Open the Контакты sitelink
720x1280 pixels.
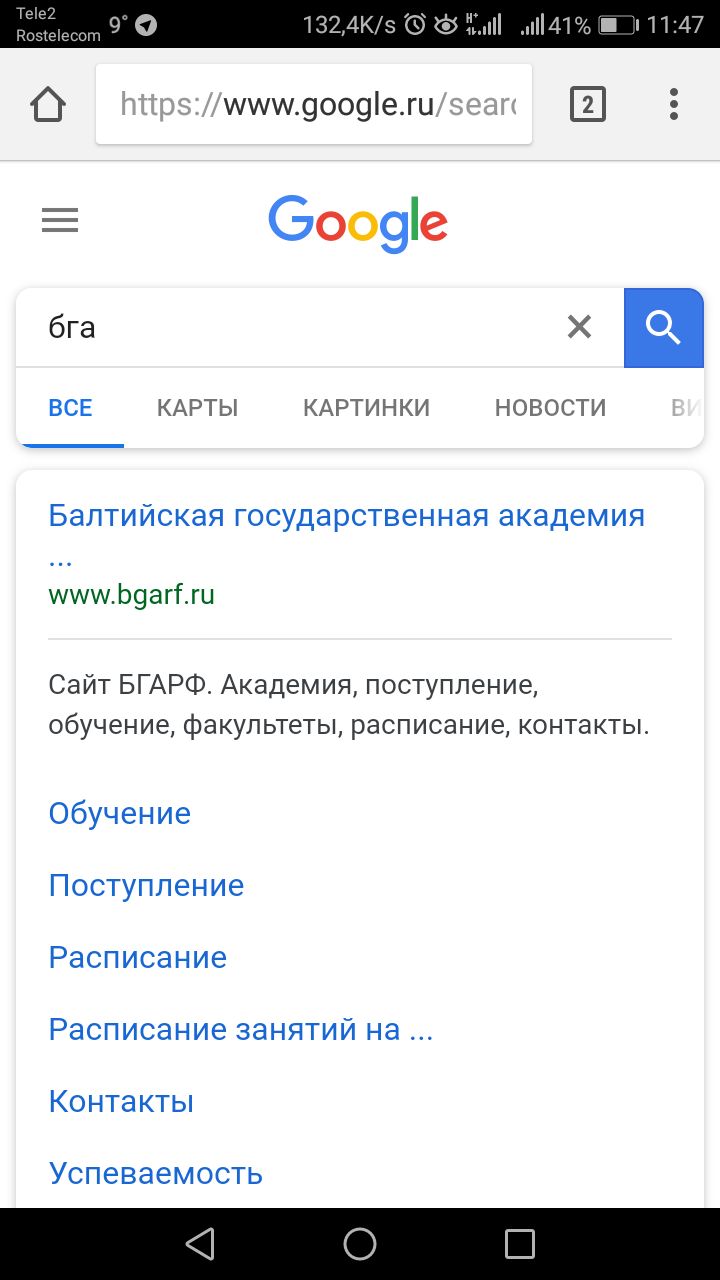coord(121,1101)
